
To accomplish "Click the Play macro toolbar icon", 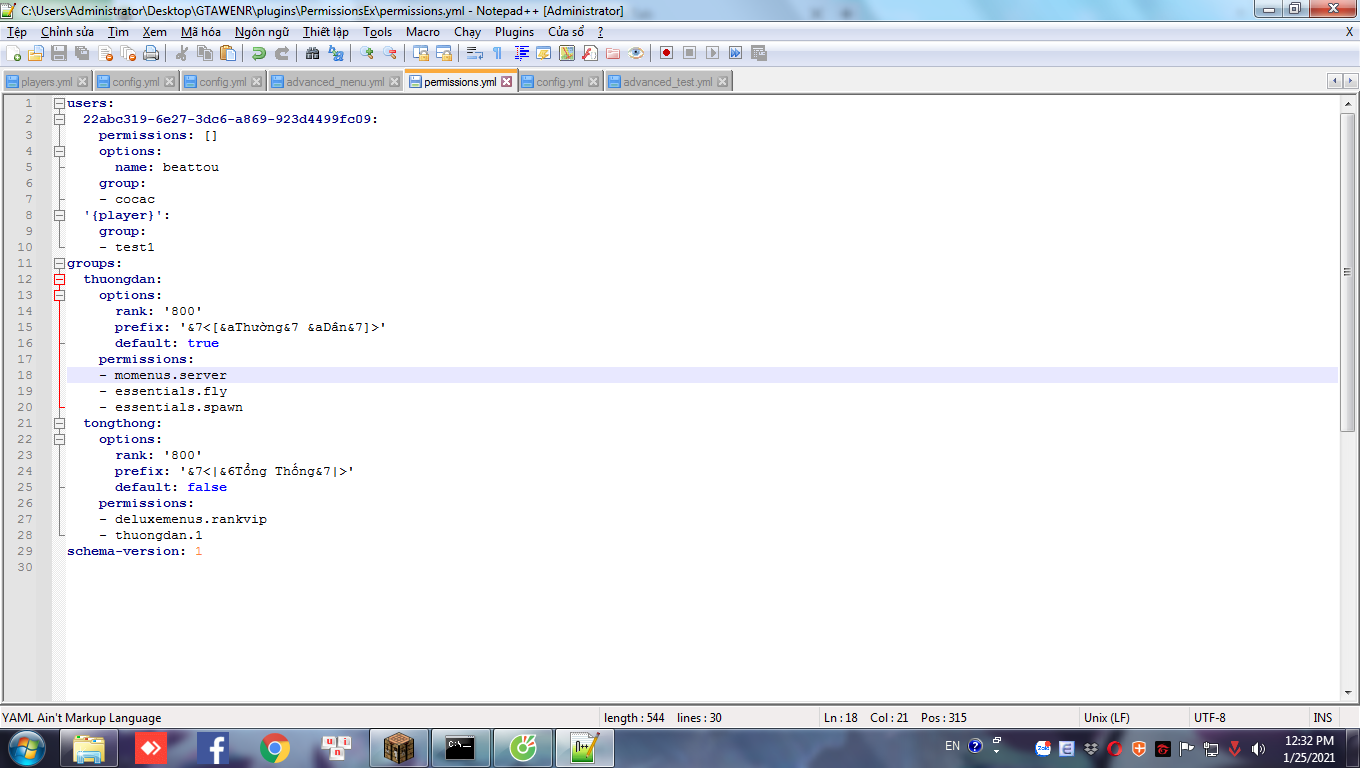I will click(x=713, y=53).
